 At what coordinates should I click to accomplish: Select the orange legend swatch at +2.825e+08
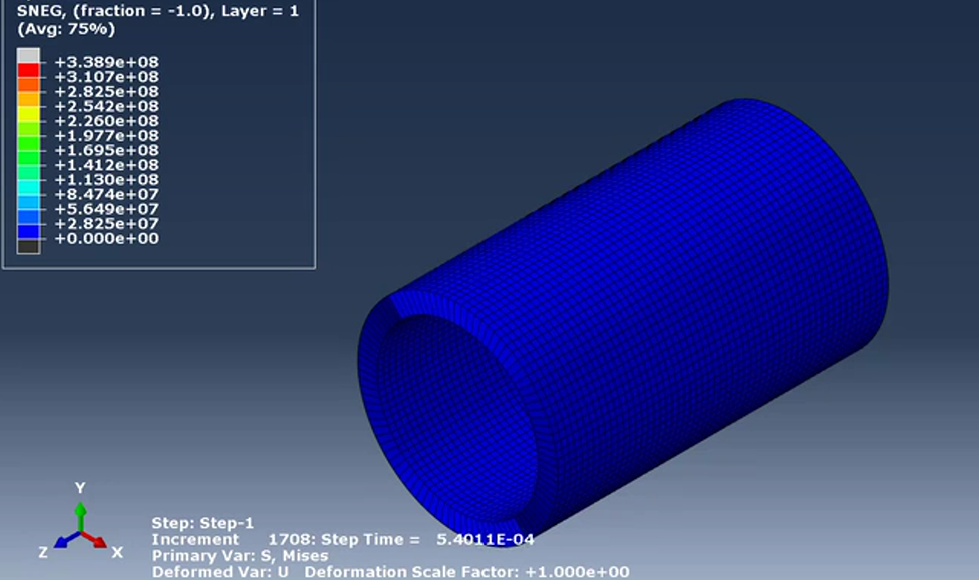click(x=28, y=84)
